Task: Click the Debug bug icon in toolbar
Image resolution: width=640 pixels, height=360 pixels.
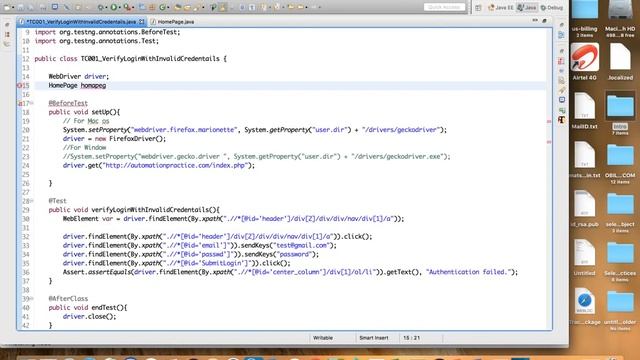Action: [x=100, y=7]
